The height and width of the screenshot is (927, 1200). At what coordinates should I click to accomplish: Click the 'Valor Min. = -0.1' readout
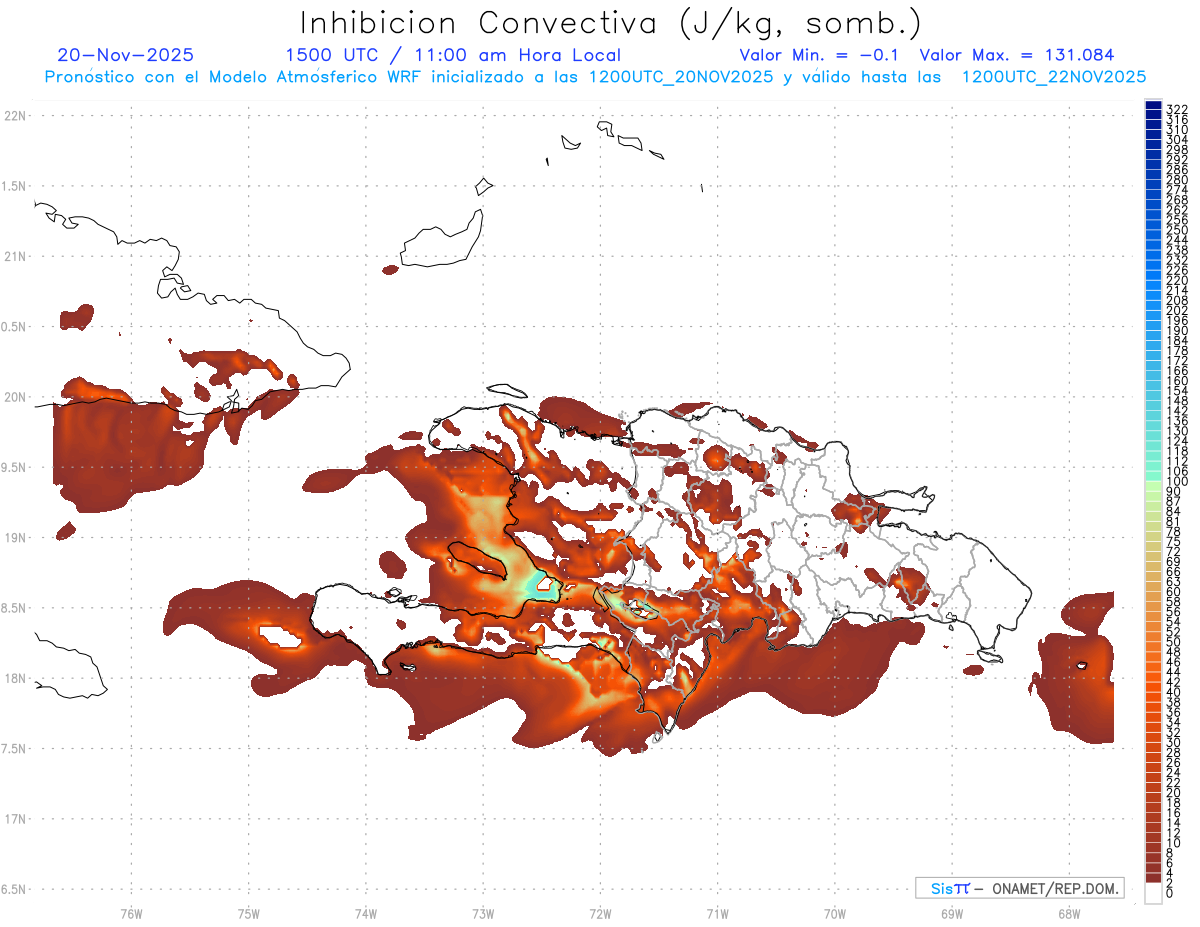(x=820, y=55)
